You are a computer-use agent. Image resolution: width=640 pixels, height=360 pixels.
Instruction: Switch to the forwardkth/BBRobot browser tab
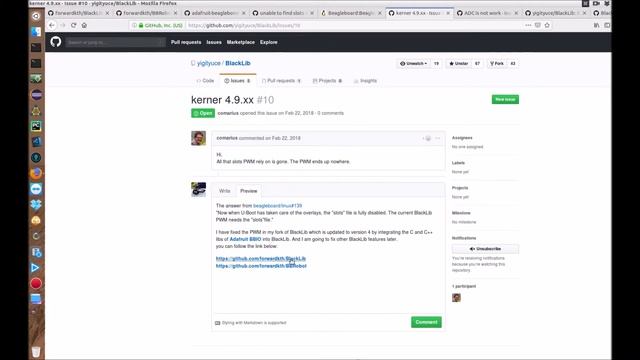point(147,13)
